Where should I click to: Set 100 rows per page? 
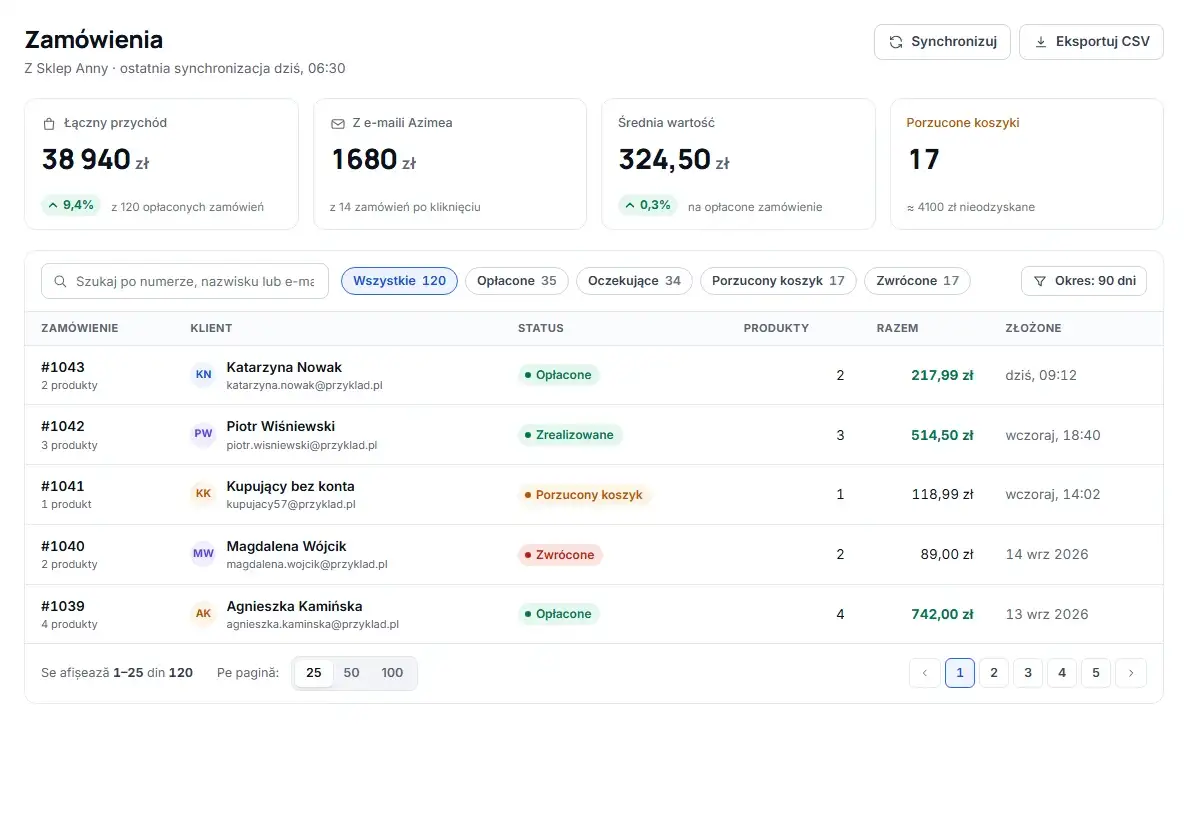click(392, 673)
